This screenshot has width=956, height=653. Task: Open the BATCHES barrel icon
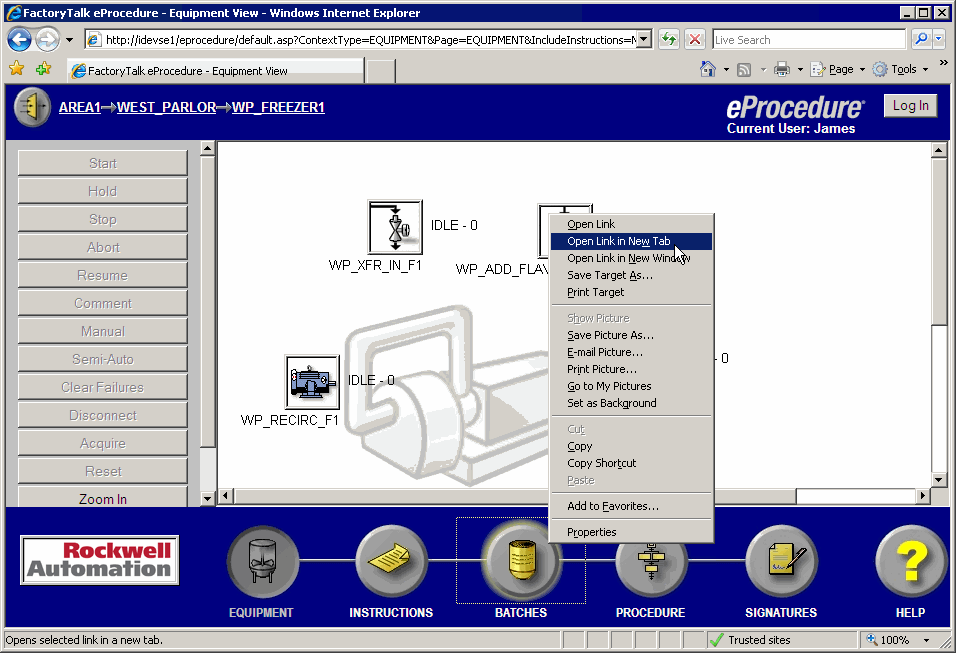point(521,561)
